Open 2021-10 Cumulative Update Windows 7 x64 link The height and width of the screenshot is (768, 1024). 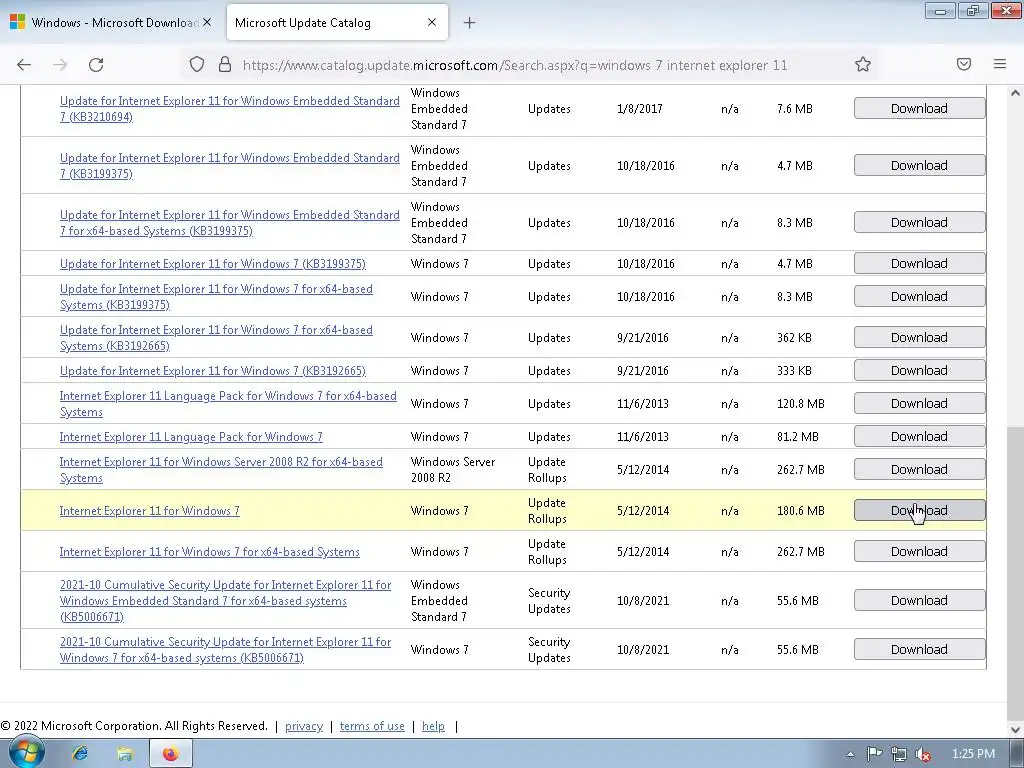point(225,650)
